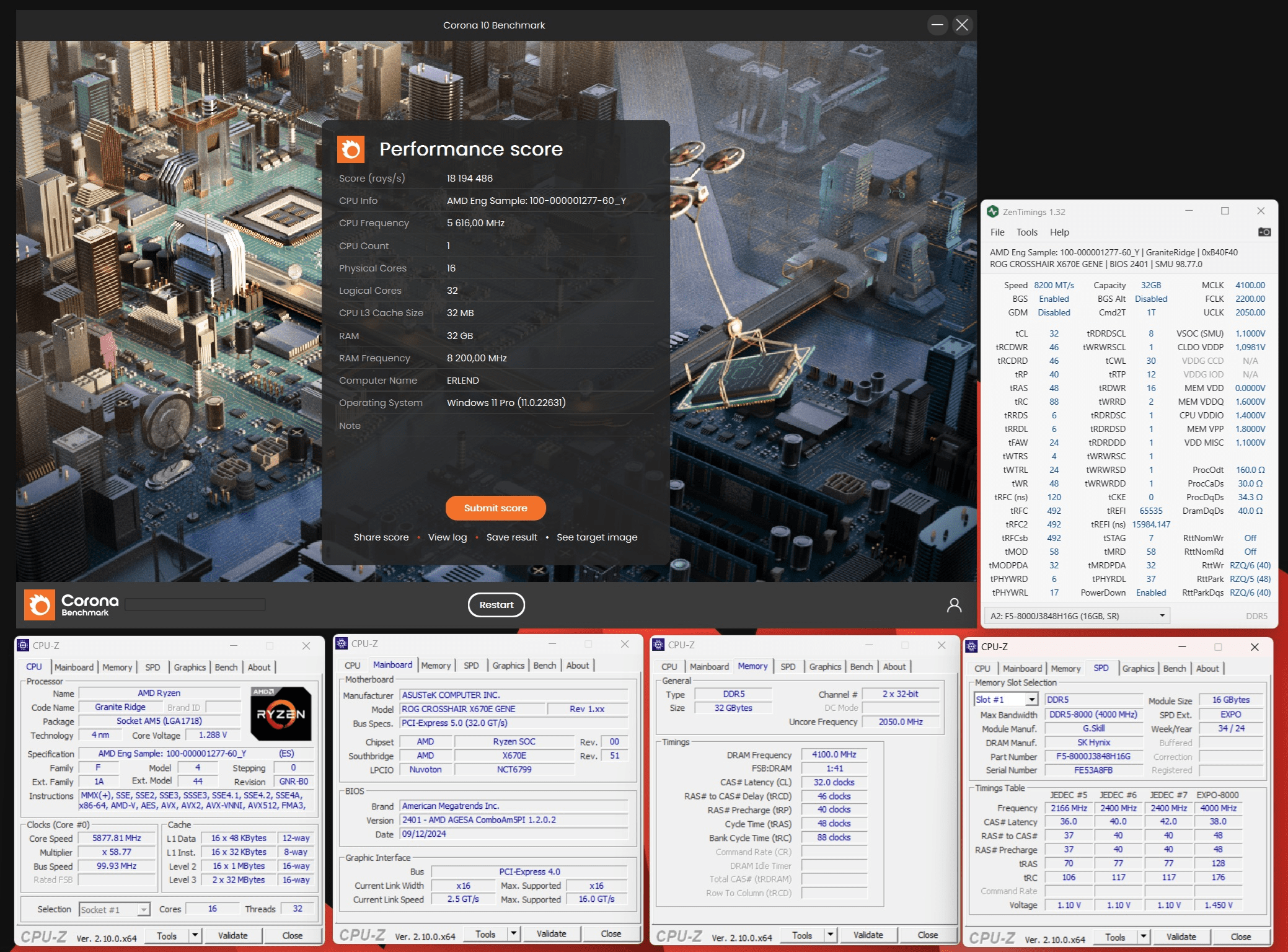Click the EXPO-8000 column header in SPD timings
This screenshot has width=1288, height=952.
(1217, 795)
